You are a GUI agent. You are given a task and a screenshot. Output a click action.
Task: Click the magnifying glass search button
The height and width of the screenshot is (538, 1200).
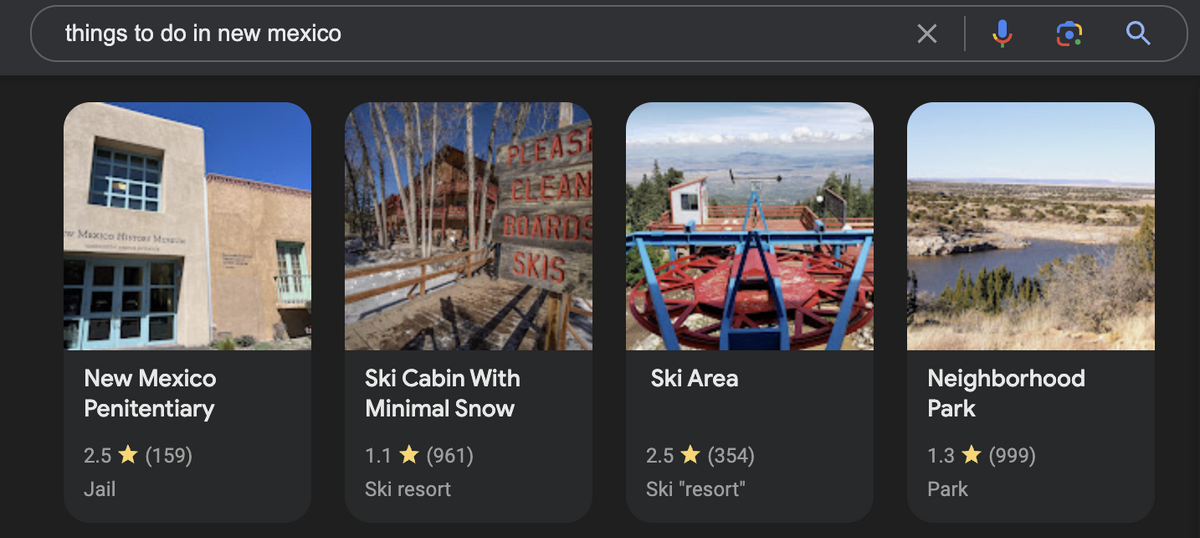1138,34
